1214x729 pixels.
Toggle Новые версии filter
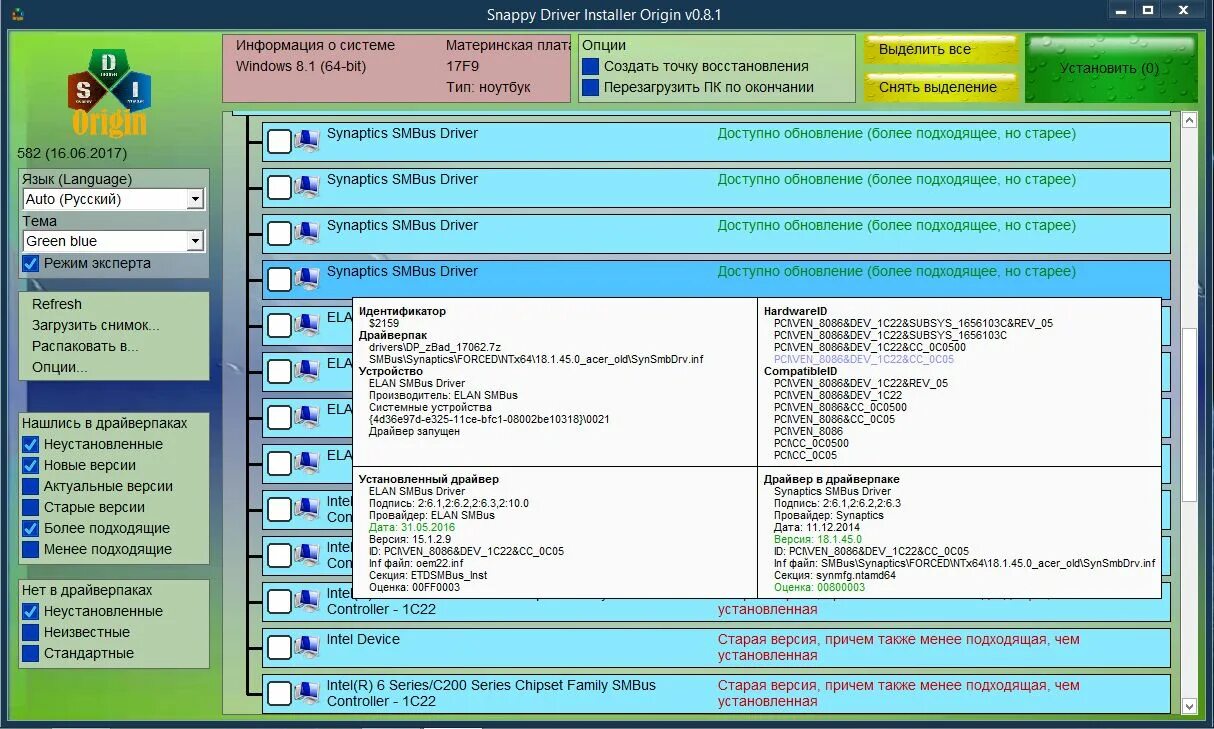[x=31, y=465]
